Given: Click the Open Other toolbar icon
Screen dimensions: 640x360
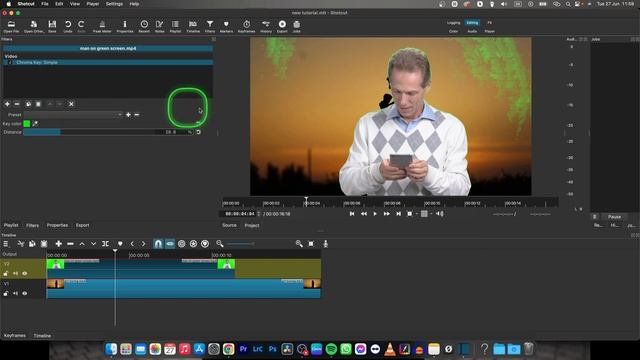Looking at the screenshot, I should coord(33,27).
